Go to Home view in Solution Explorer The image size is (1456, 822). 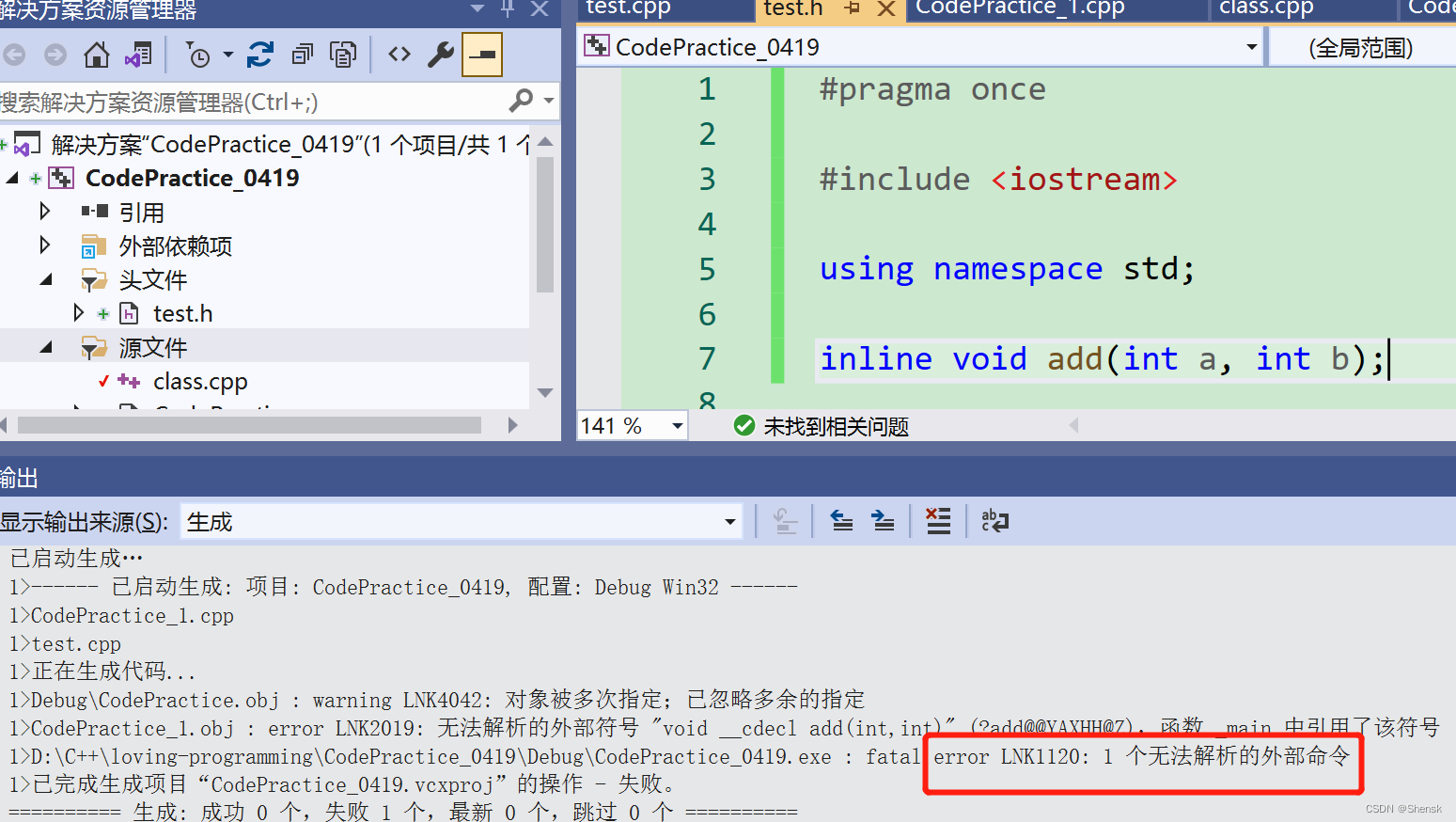[x=96, y=55]
